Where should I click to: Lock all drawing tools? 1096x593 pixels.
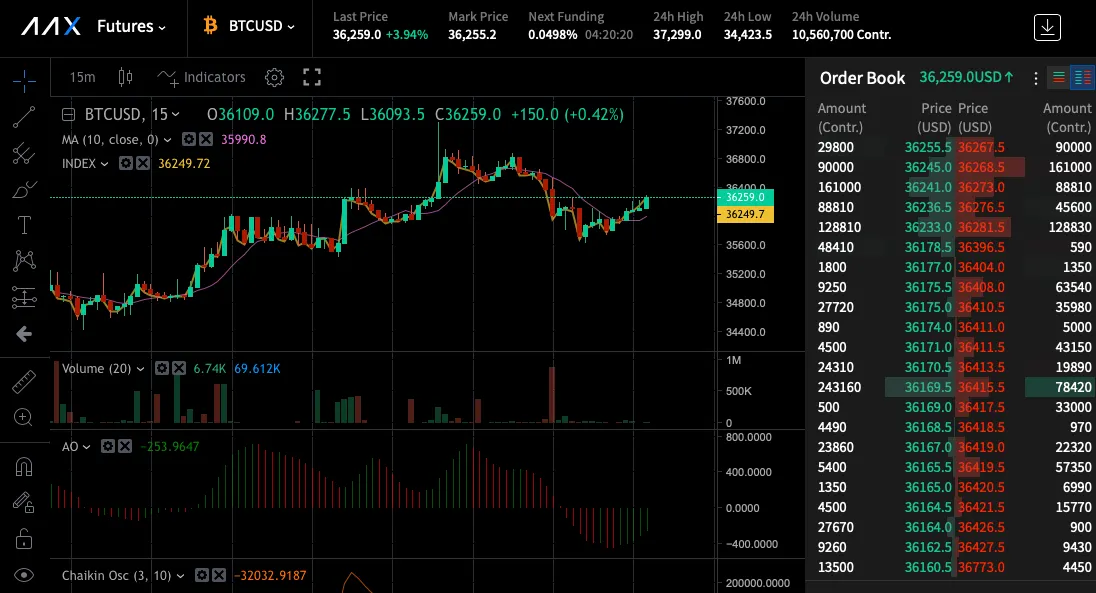pyautogui.click(x=24, y=539)
